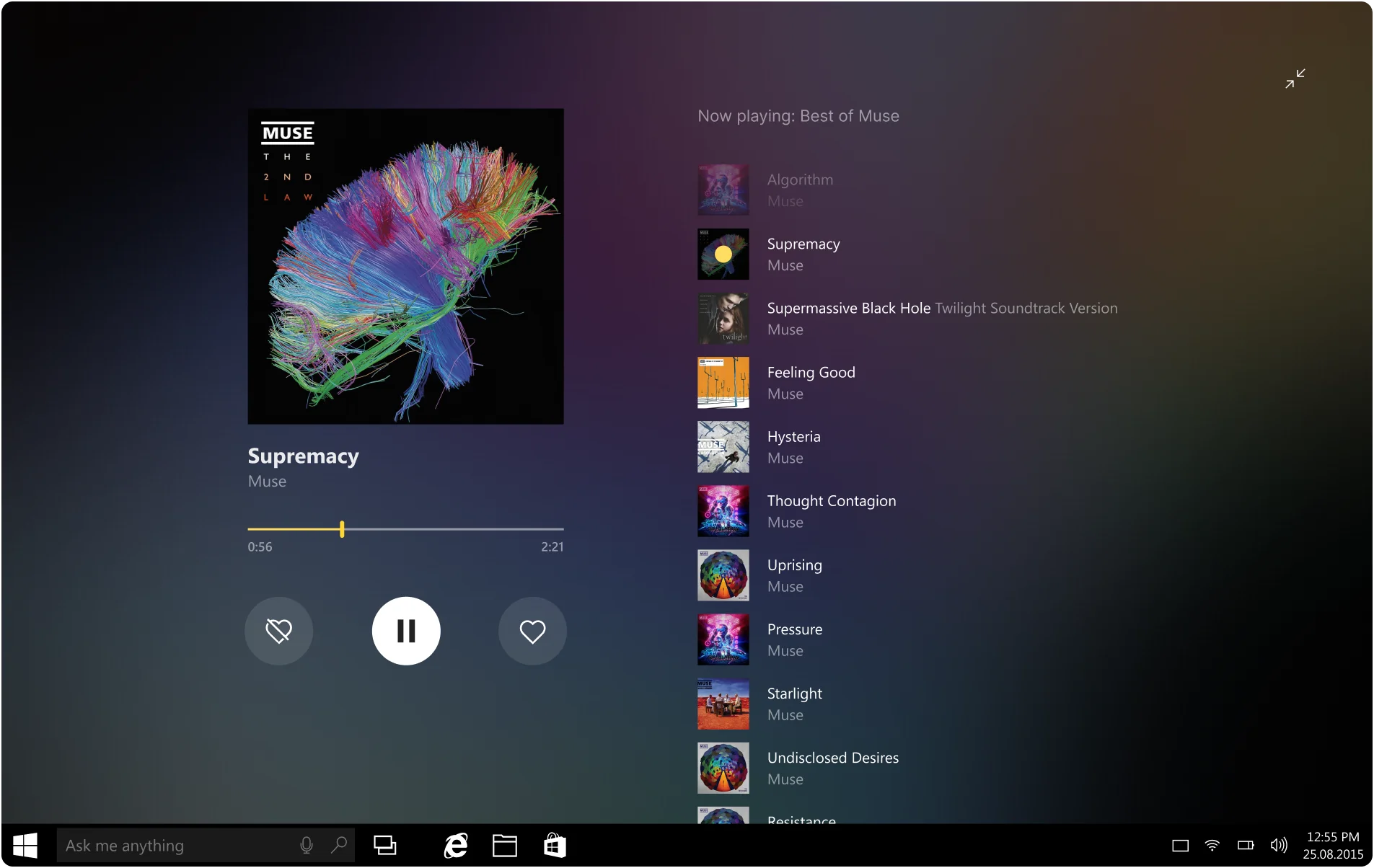Click the Twilight soundtrack album thumbnail

click(x=723, y=319)
